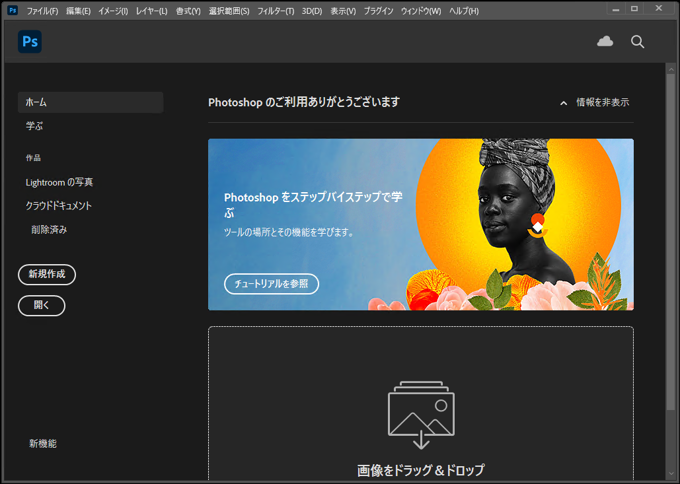The image size is (680, 484).
Task: Open the フィルター(T) menu
Action: 276,11
